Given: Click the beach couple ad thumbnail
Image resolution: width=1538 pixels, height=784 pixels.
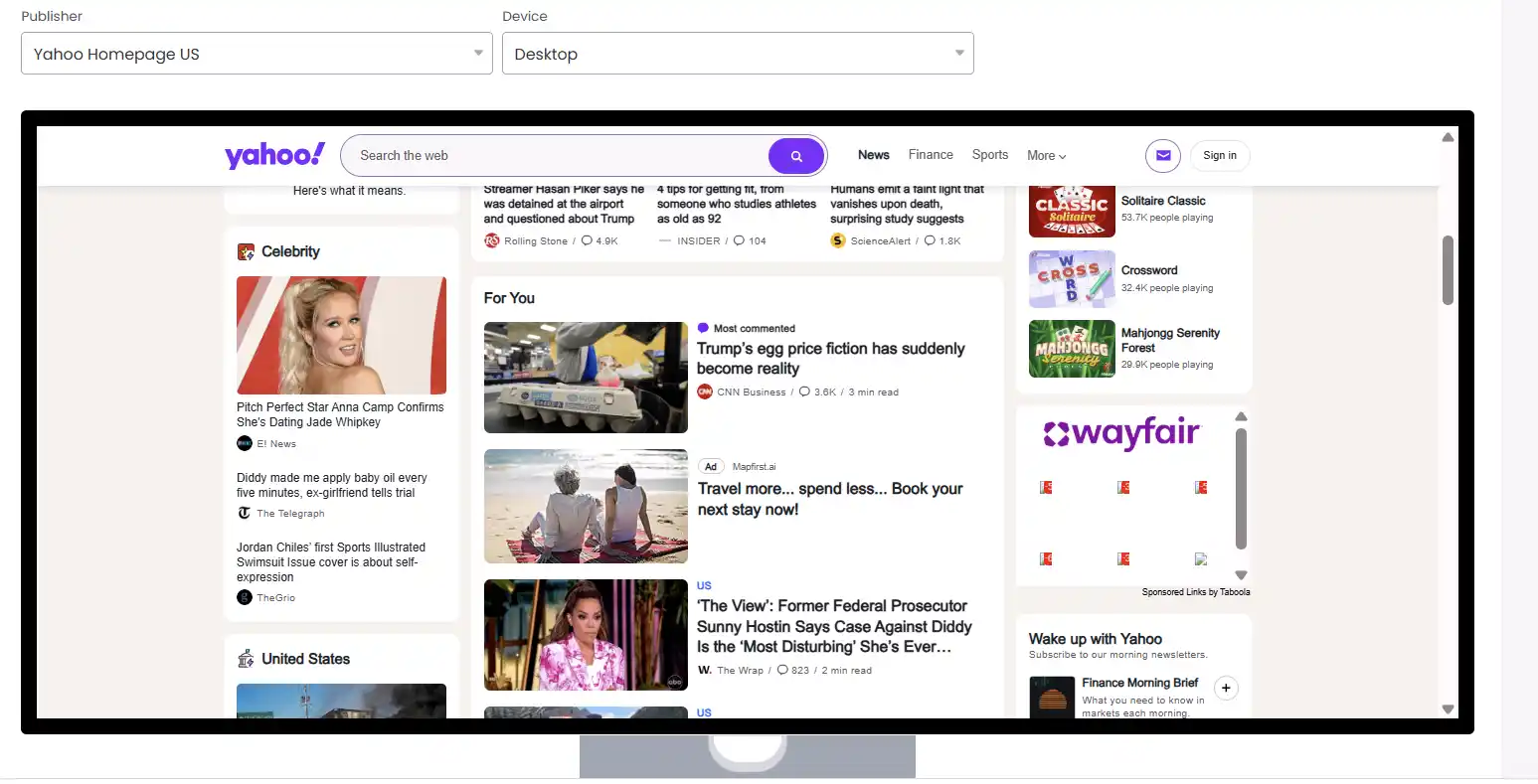Looking at the screenshot, I should [x=586, y=507].
